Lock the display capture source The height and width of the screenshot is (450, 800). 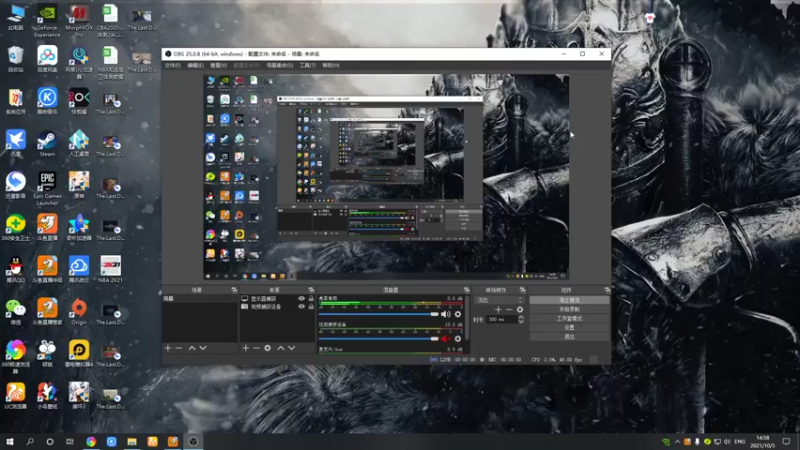311,298
